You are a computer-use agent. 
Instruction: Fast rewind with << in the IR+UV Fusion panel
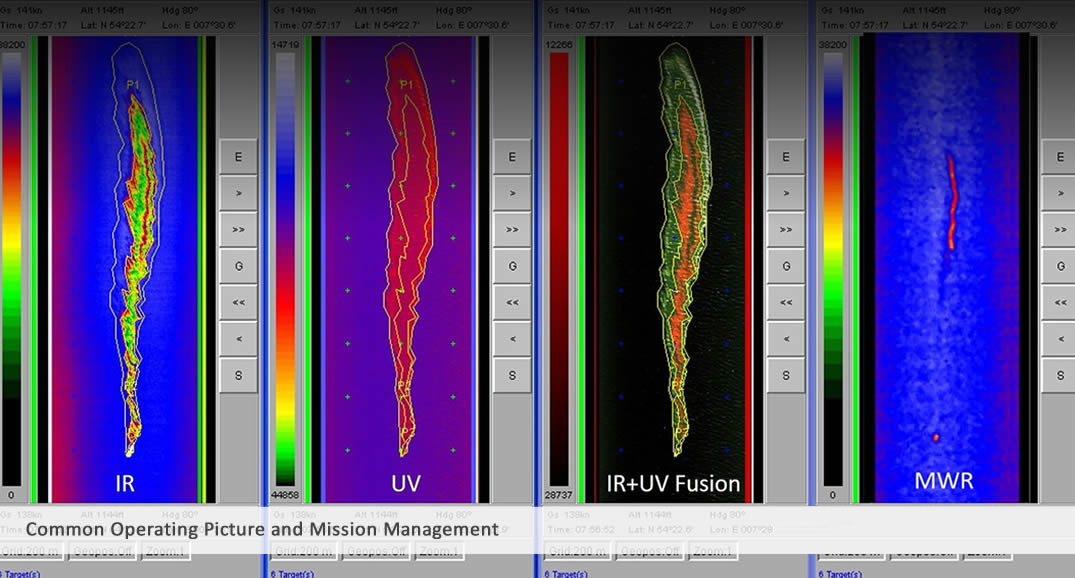pyautogui.click(x=785, y=302)
